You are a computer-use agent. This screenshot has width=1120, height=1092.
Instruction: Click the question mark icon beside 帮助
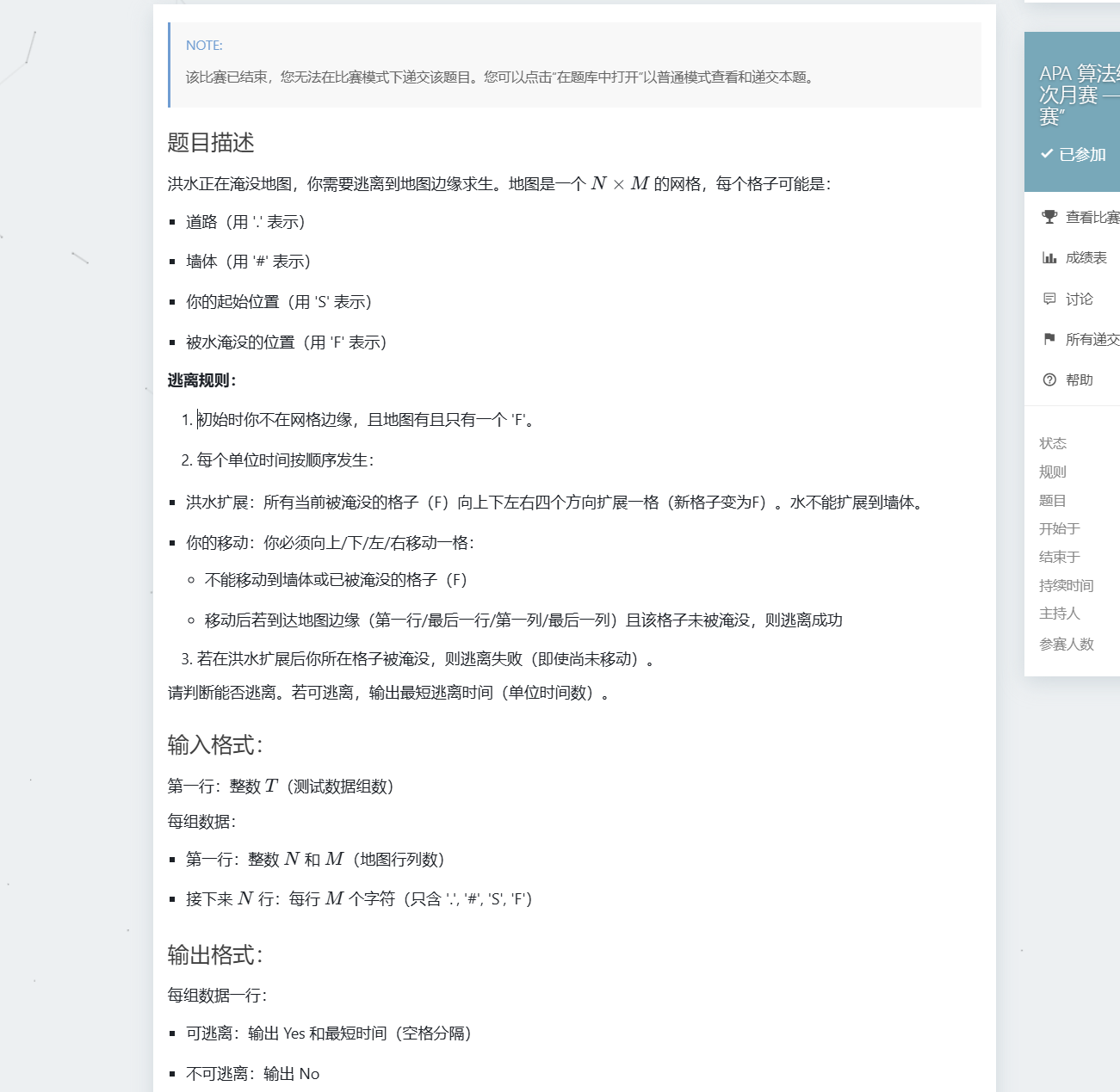click(x=1049, y=379)
